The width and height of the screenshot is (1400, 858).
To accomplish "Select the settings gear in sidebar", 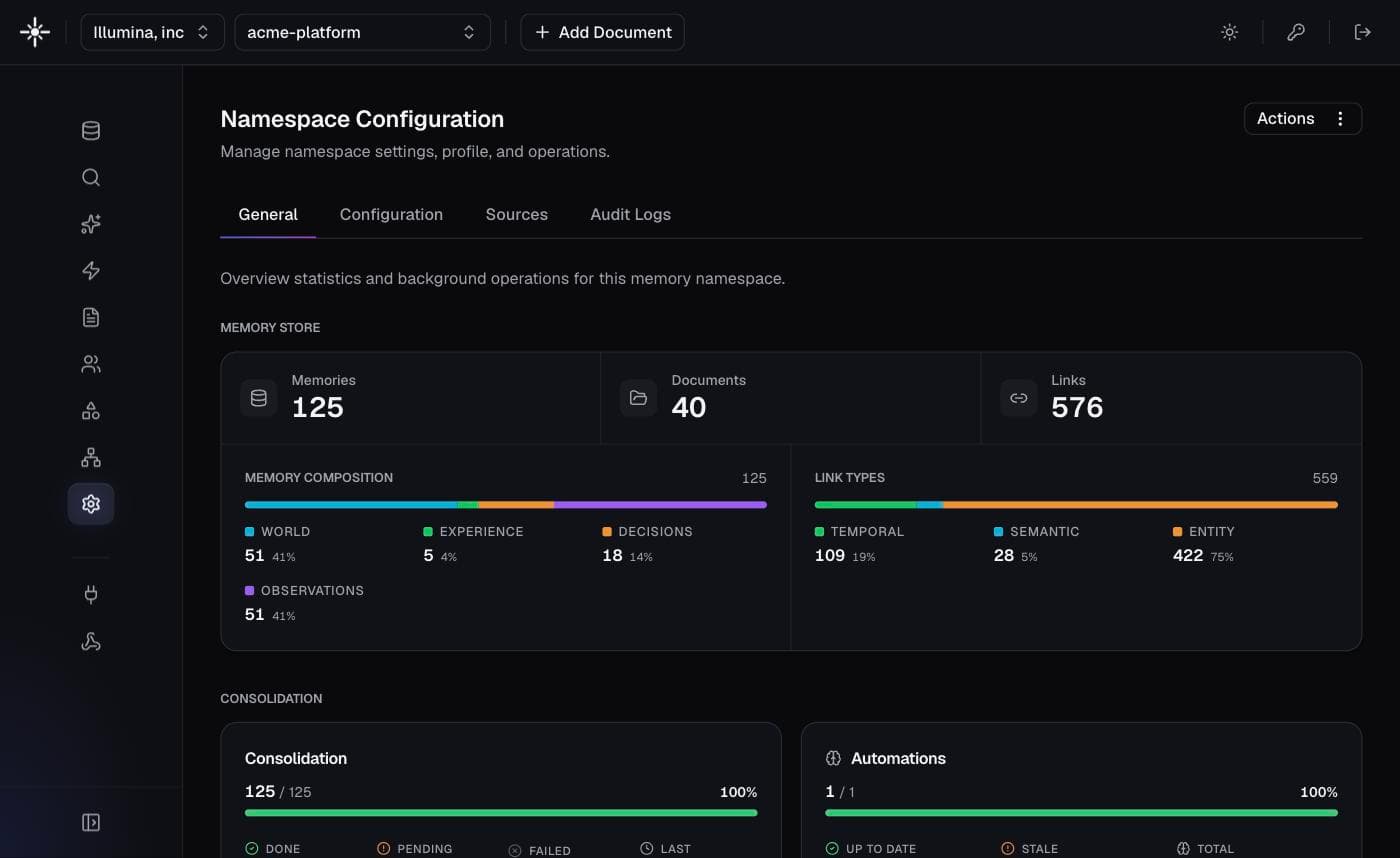I will pyautogui.click(x=91, y=504).
